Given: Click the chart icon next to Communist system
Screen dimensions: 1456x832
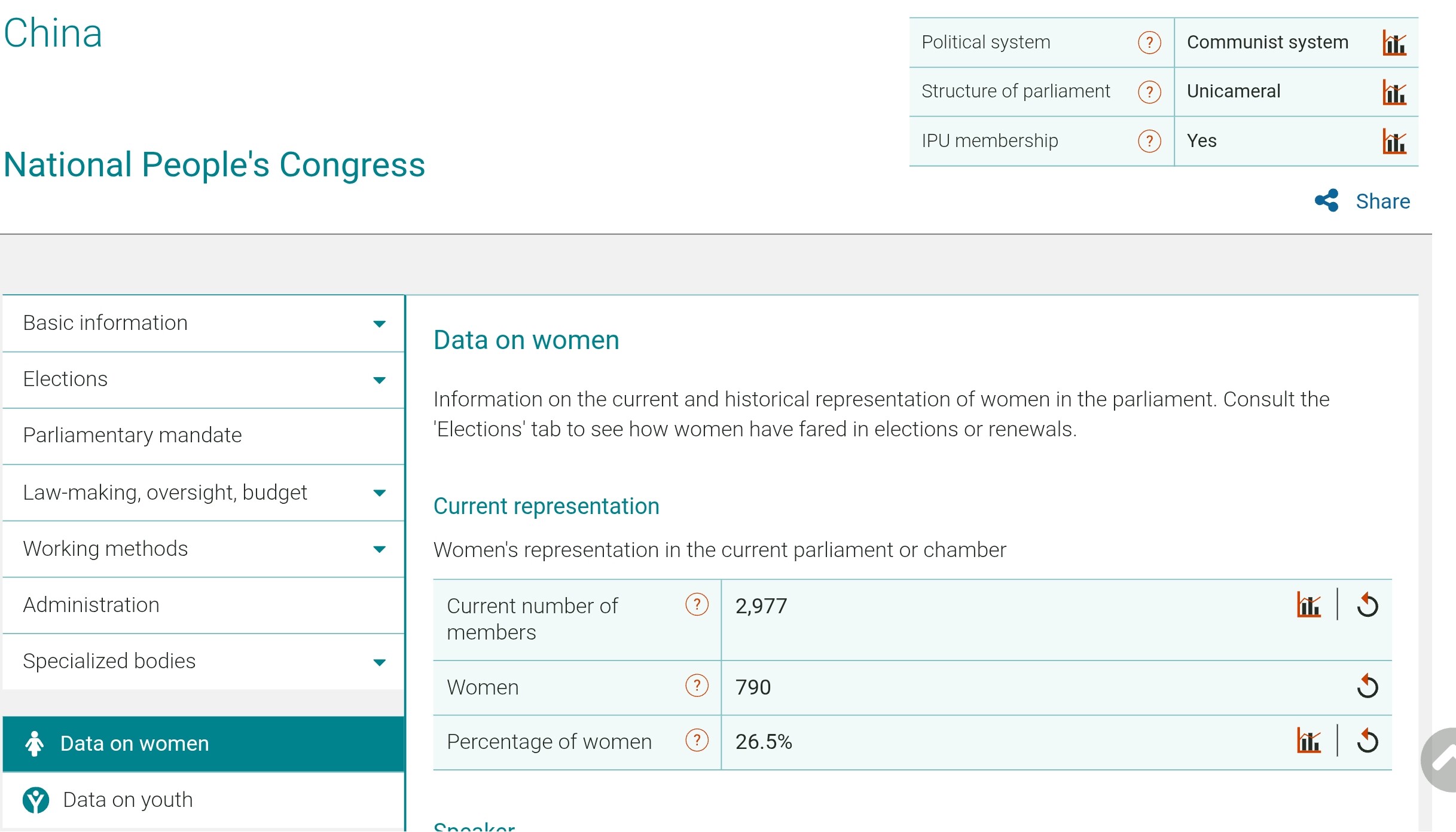Looking at the screenshot, I should click(x=1394, y=43).
